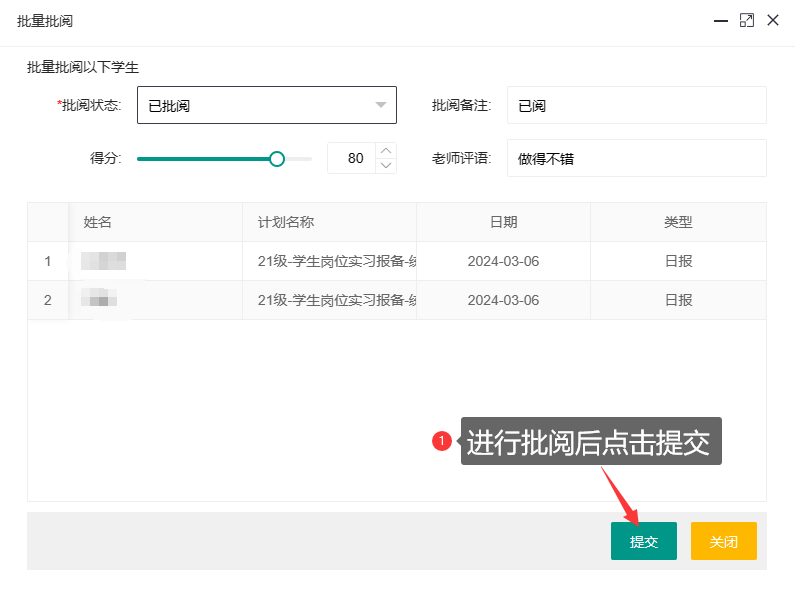Image resolution: width=795 pixels, height=601 pixels.
Task: Click the 得分 slider handle
Action: pos(277,158)
